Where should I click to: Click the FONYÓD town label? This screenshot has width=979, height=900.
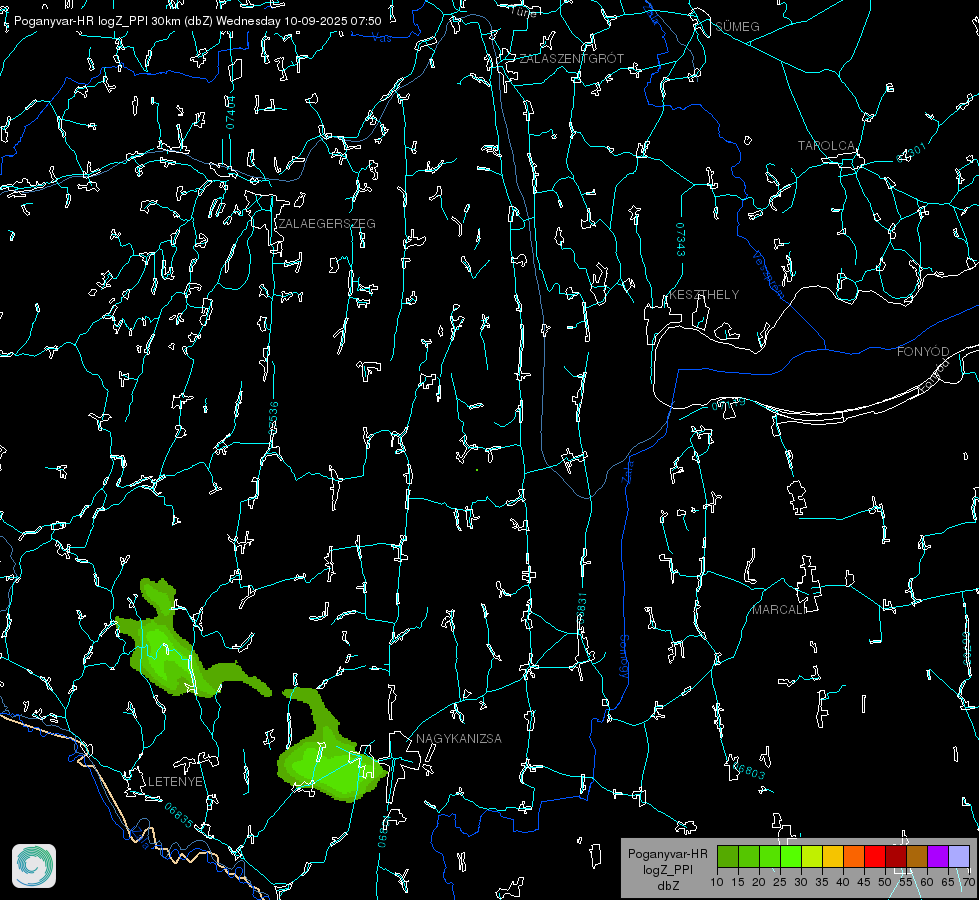[923, 352]
